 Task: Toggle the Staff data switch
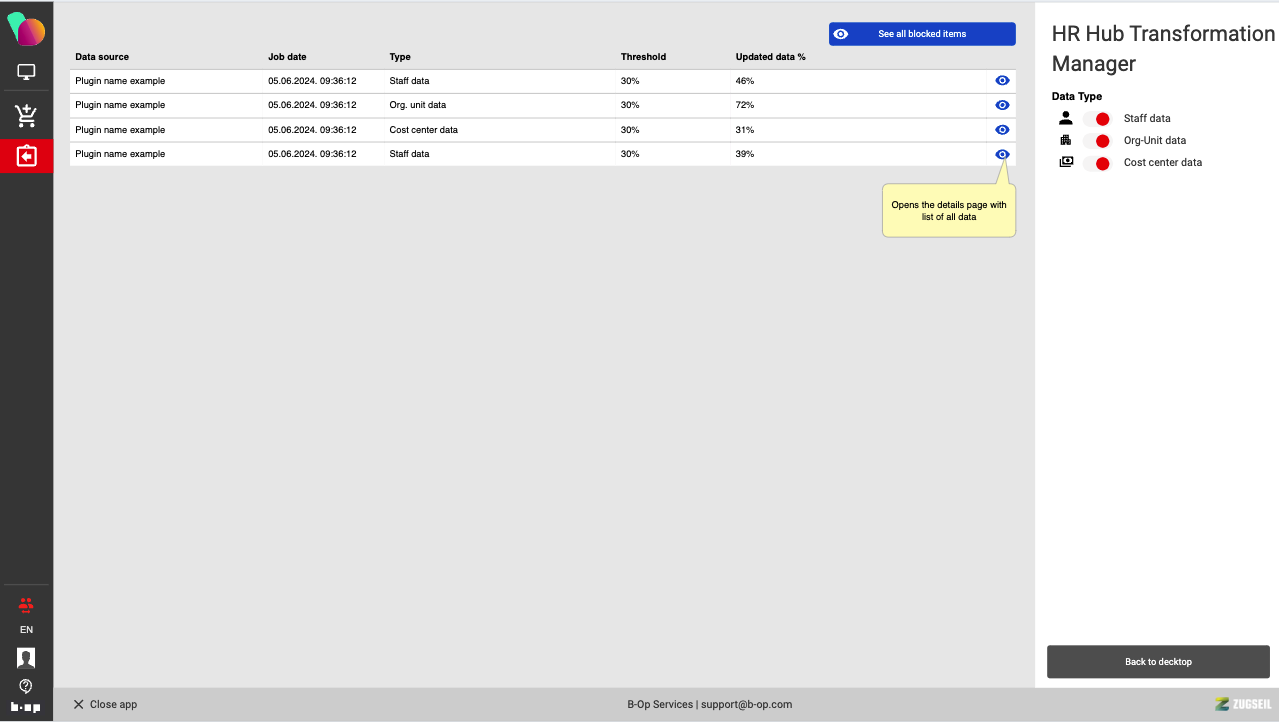[x=1097, y=119]
